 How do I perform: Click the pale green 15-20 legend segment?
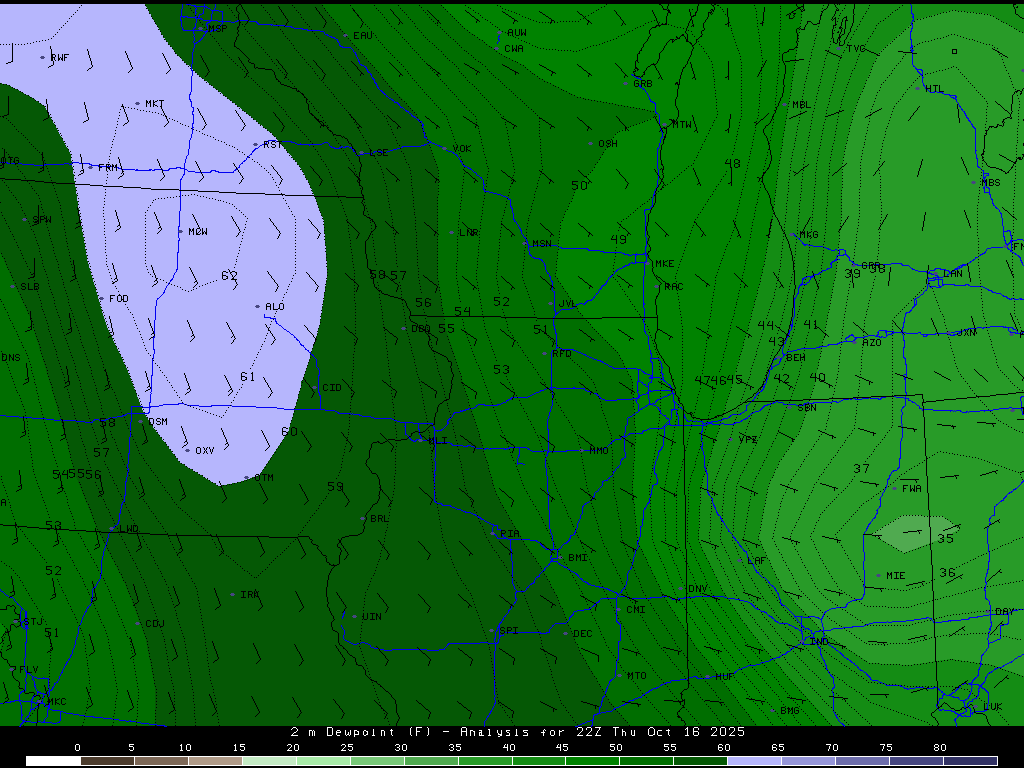(269, 761)
